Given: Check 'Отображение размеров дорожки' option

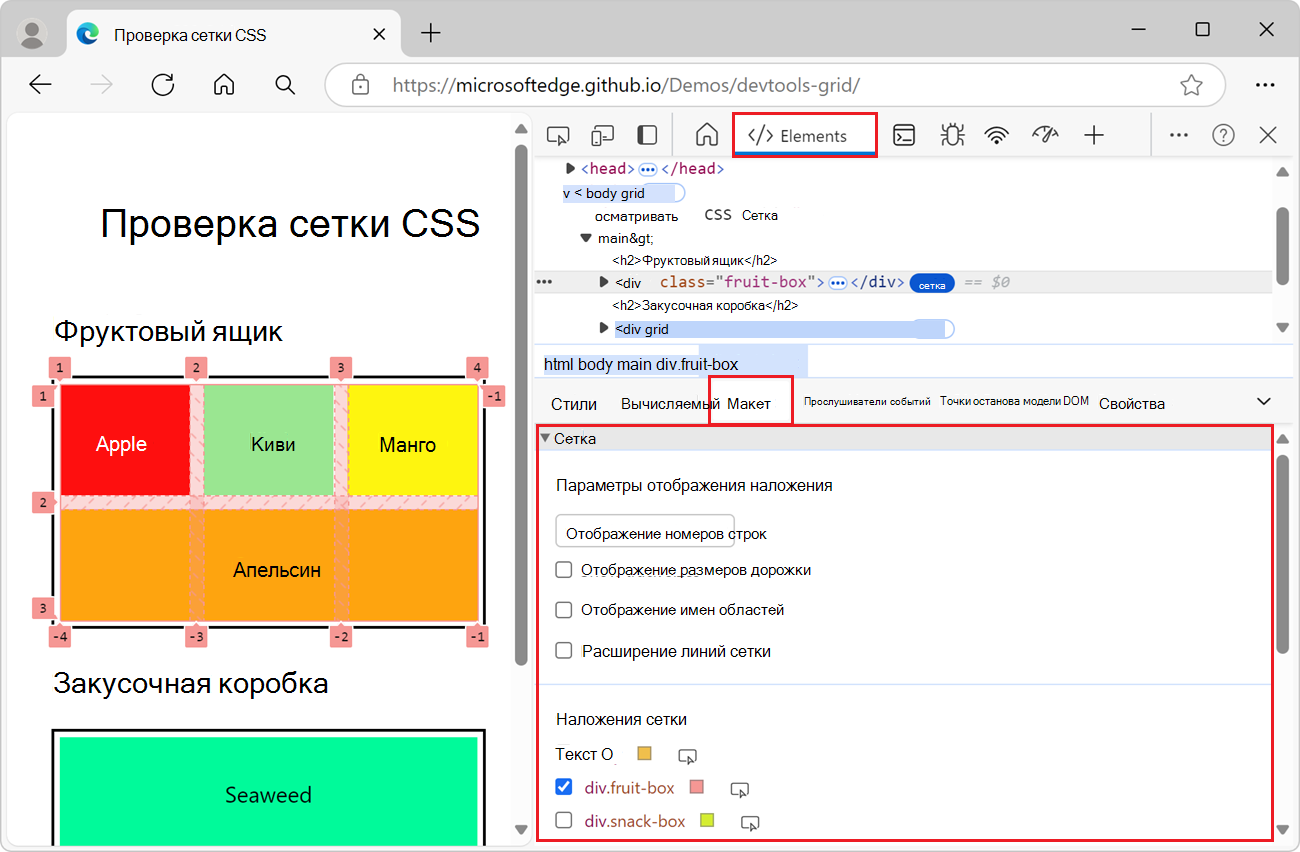Looking at the screenshot, I should (x=563, y=569).
